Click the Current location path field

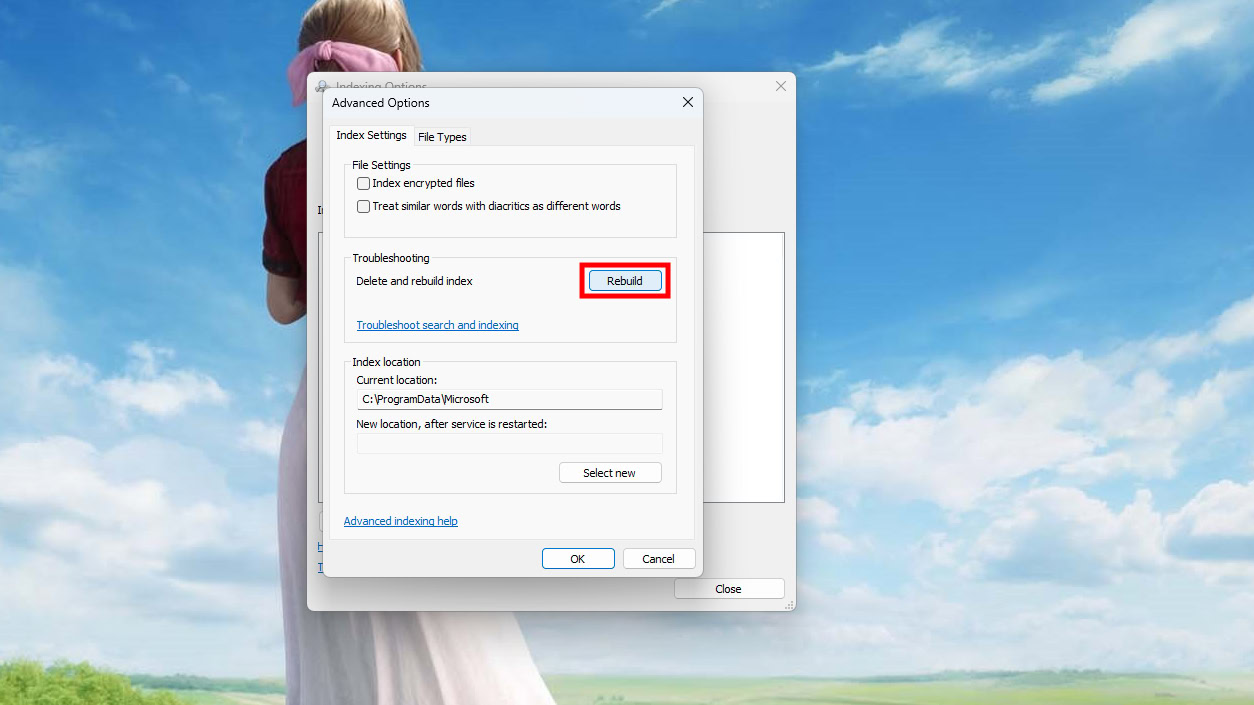510,399
